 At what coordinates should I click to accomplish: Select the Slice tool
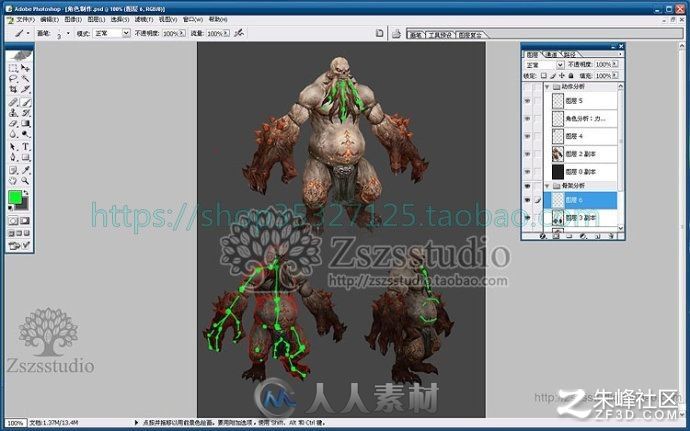click(x=26, y=89)
